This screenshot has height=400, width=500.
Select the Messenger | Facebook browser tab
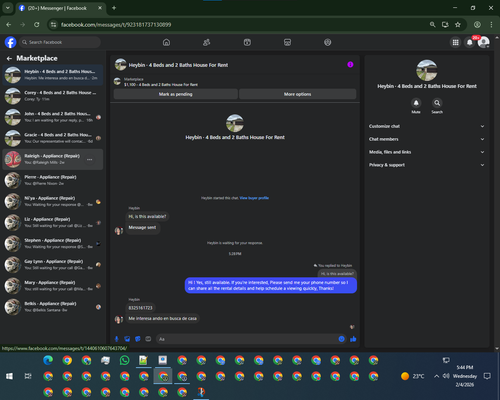[x=60, y=8]
